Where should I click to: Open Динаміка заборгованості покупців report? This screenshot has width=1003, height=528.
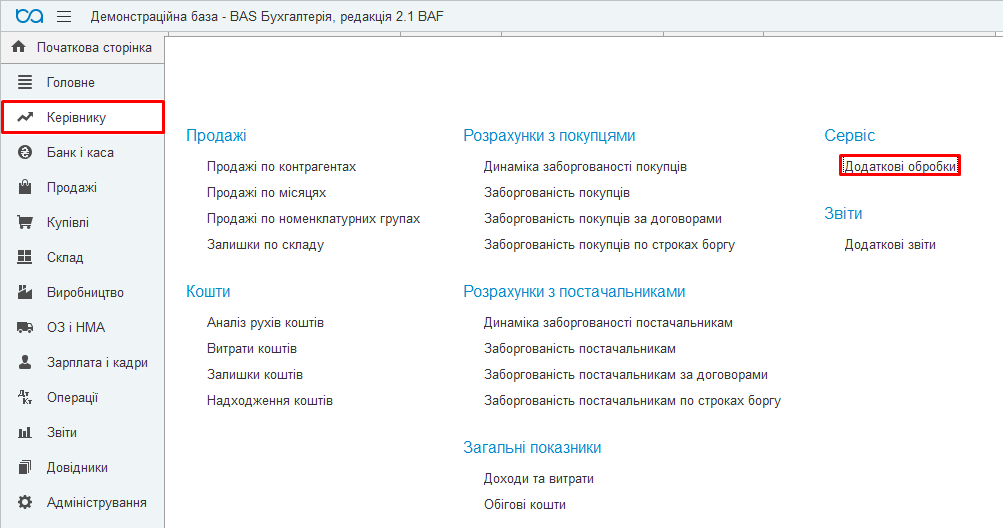click(x=585, y=167)
